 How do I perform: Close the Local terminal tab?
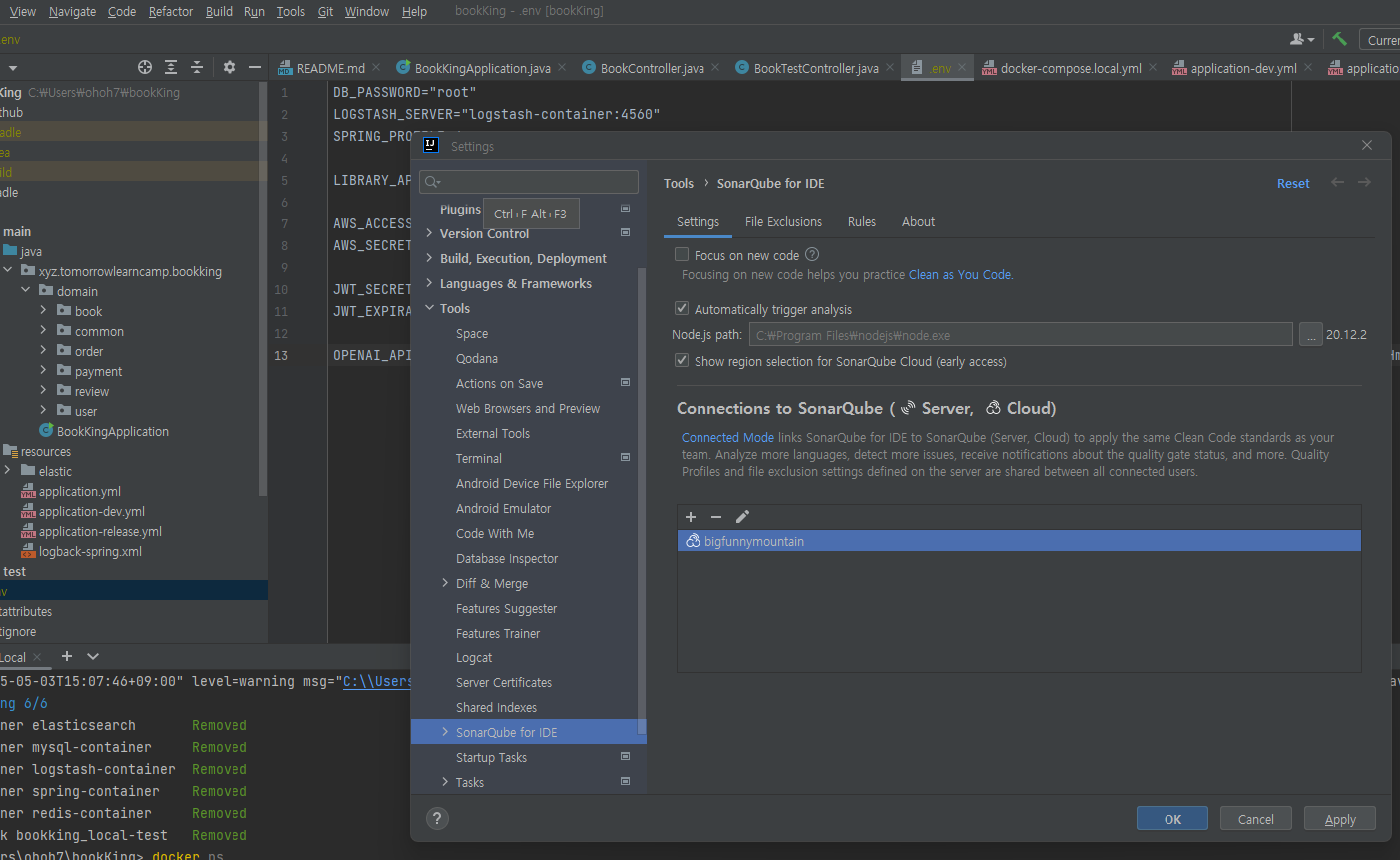(x=37, y=657)
